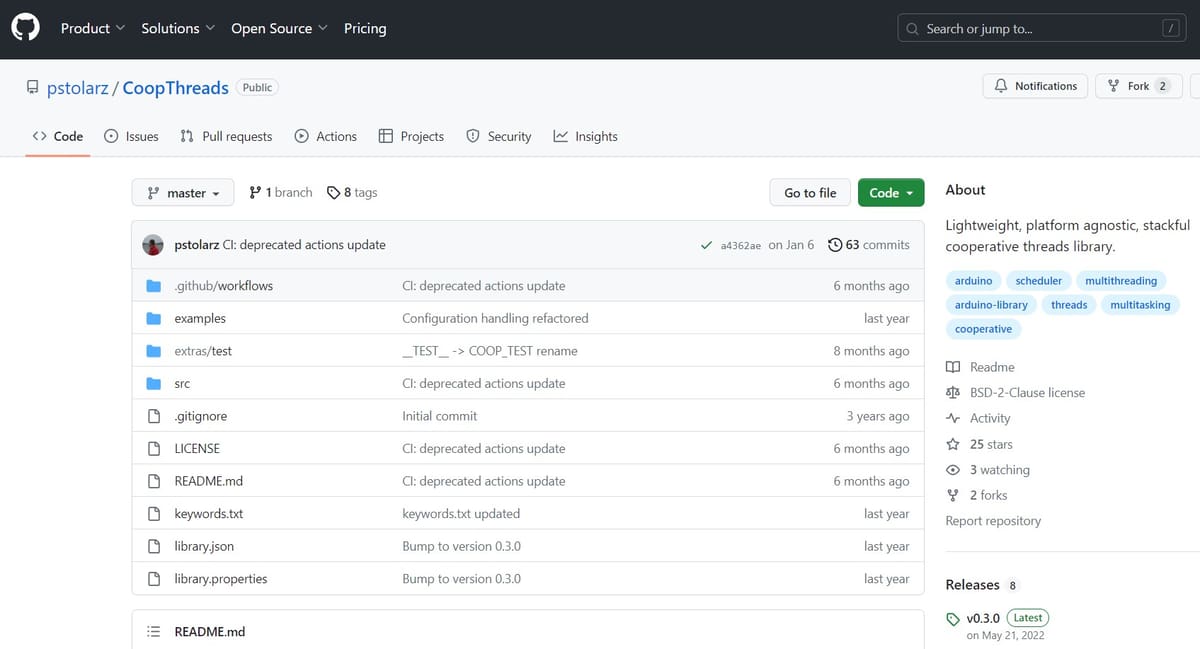Open the slash shortcut key icon in search

point(1171,29)
